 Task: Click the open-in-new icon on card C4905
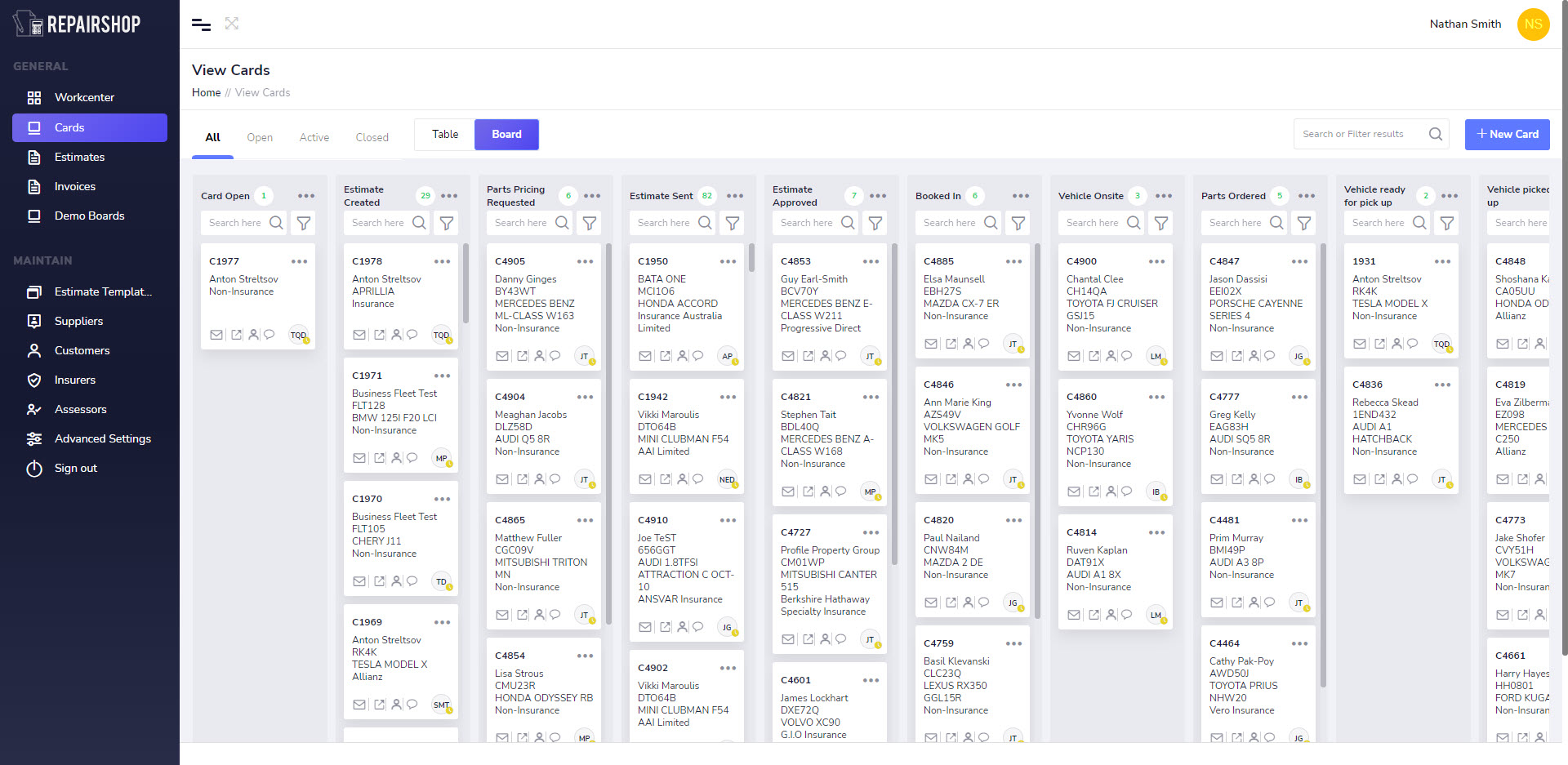click(x=523, y=356)
